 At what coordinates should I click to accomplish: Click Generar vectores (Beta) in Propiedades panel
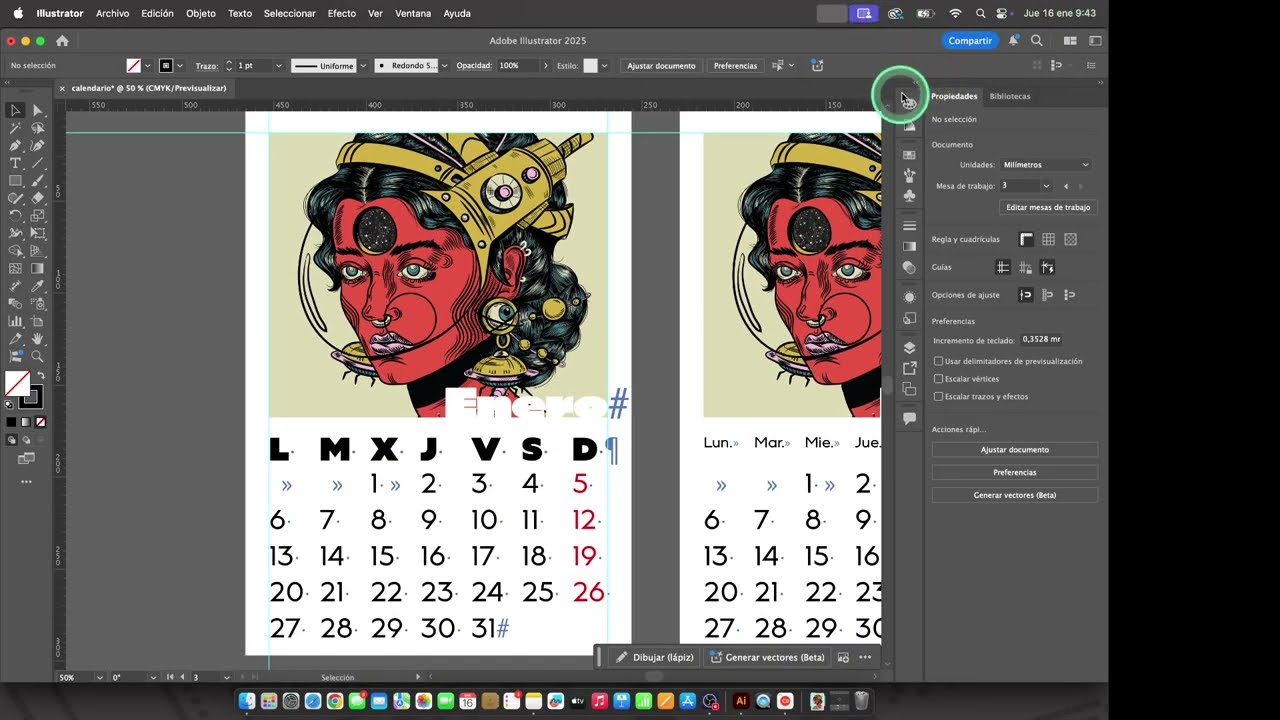click(x=1015, y=495)
